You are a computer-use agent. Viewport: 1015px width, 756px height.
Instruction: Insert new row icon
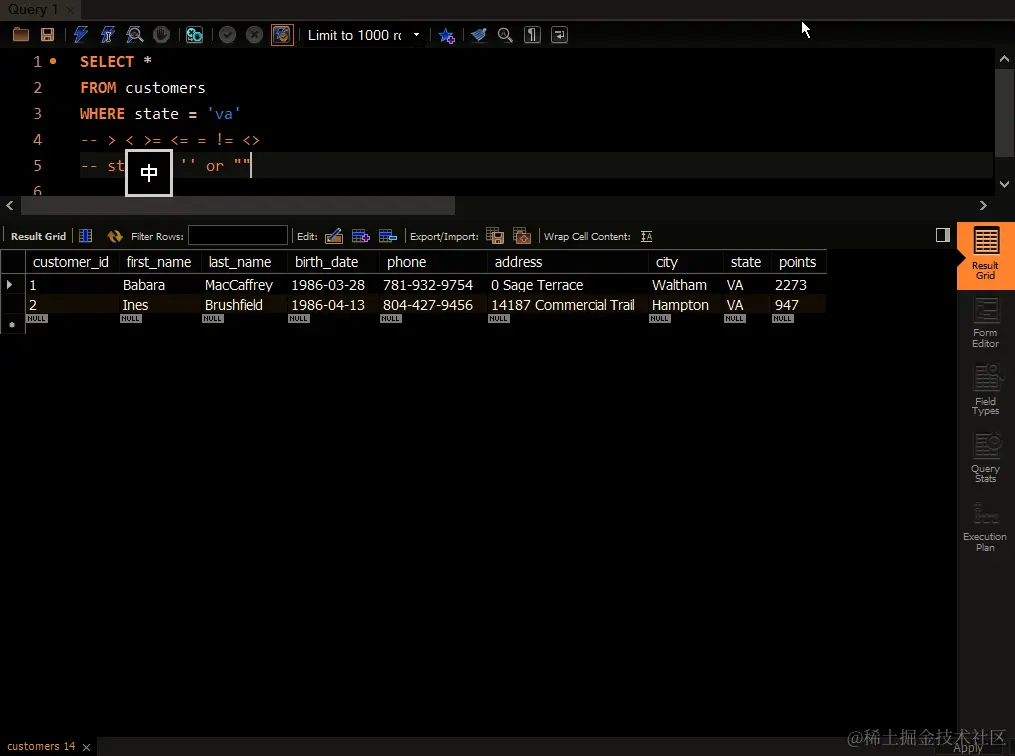[361, 236]
